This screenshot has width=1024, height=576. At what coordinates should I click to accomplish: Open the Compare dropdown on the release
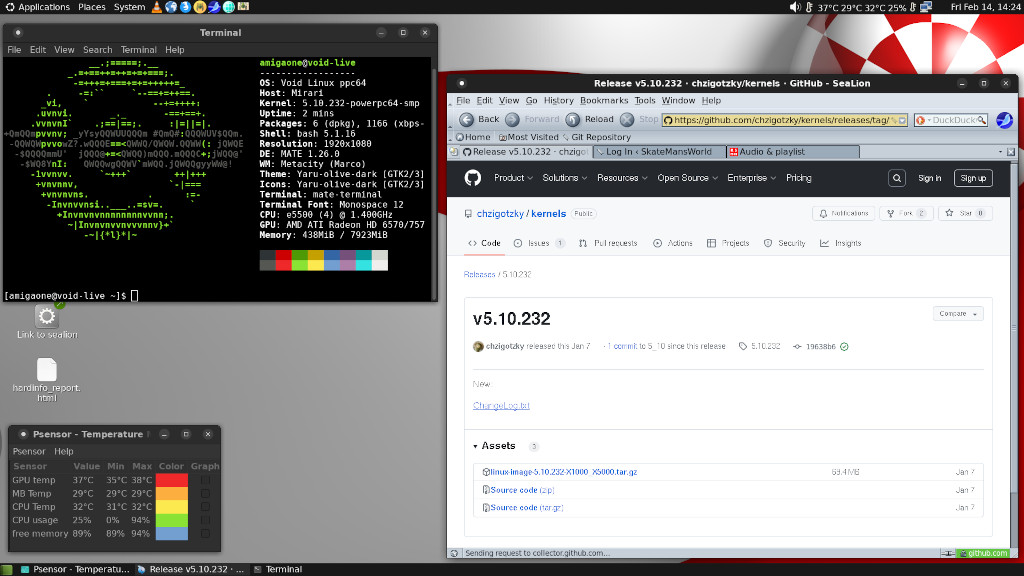click(958, 313)
